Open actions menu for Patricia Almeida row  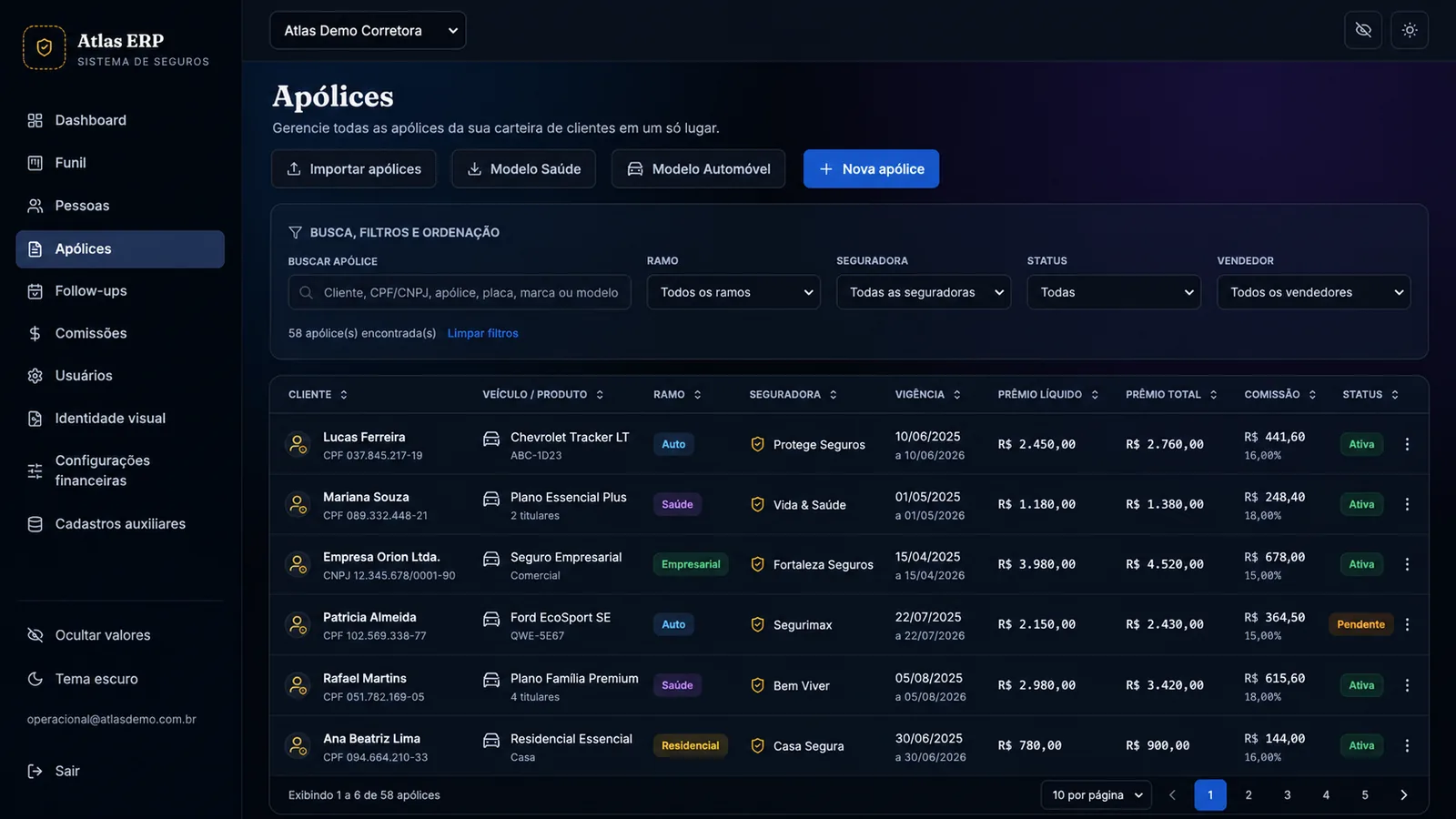[x=1407, y=624]
